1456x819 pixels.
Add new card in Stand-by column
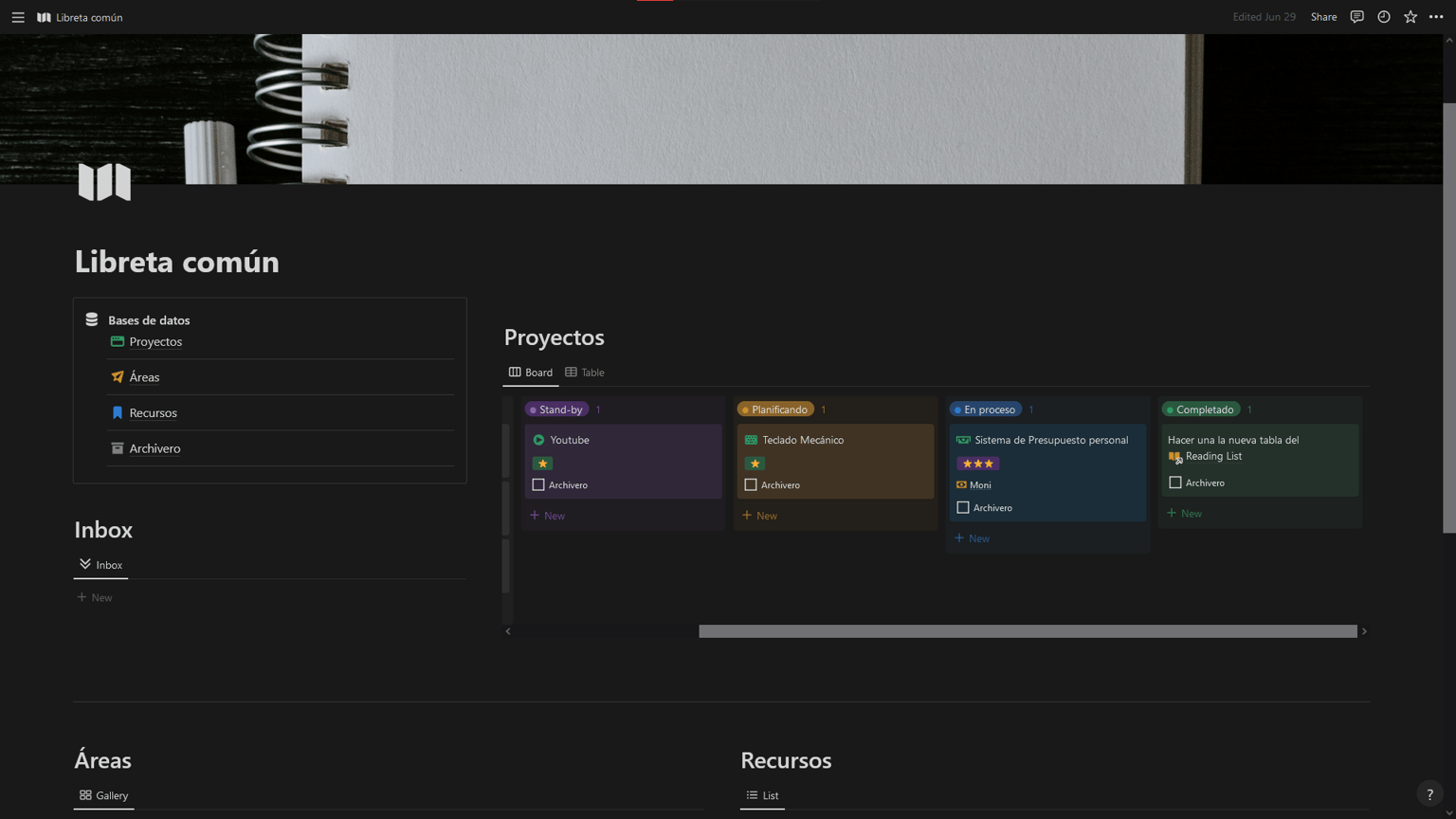point(548,516)
